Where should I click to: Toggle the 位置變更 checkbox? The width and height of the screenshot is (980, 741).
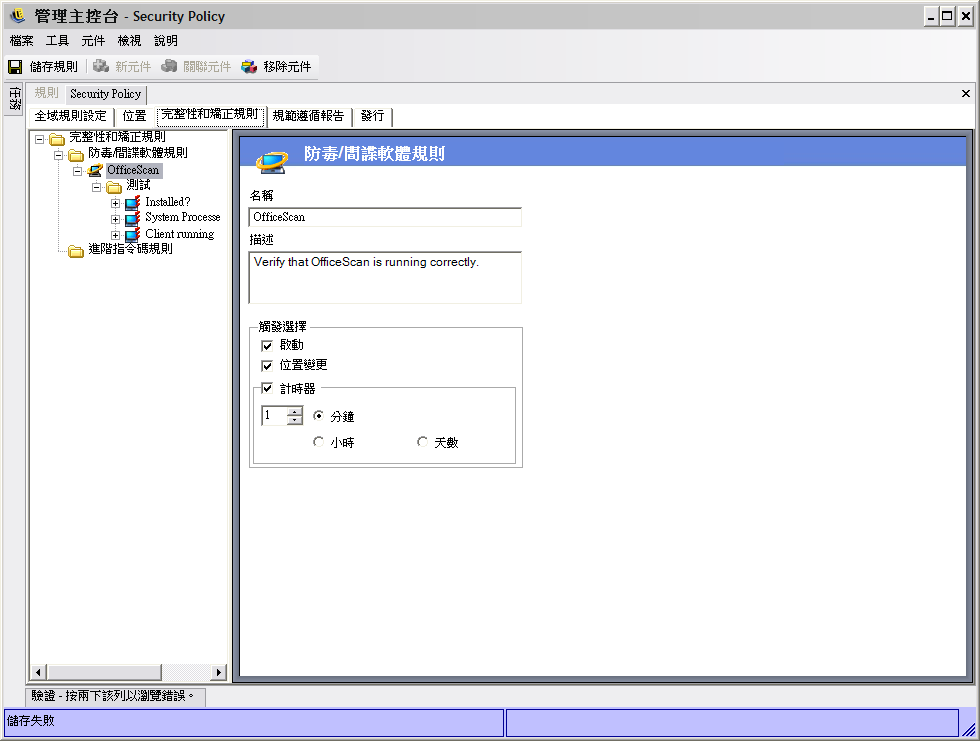[267, 366]
